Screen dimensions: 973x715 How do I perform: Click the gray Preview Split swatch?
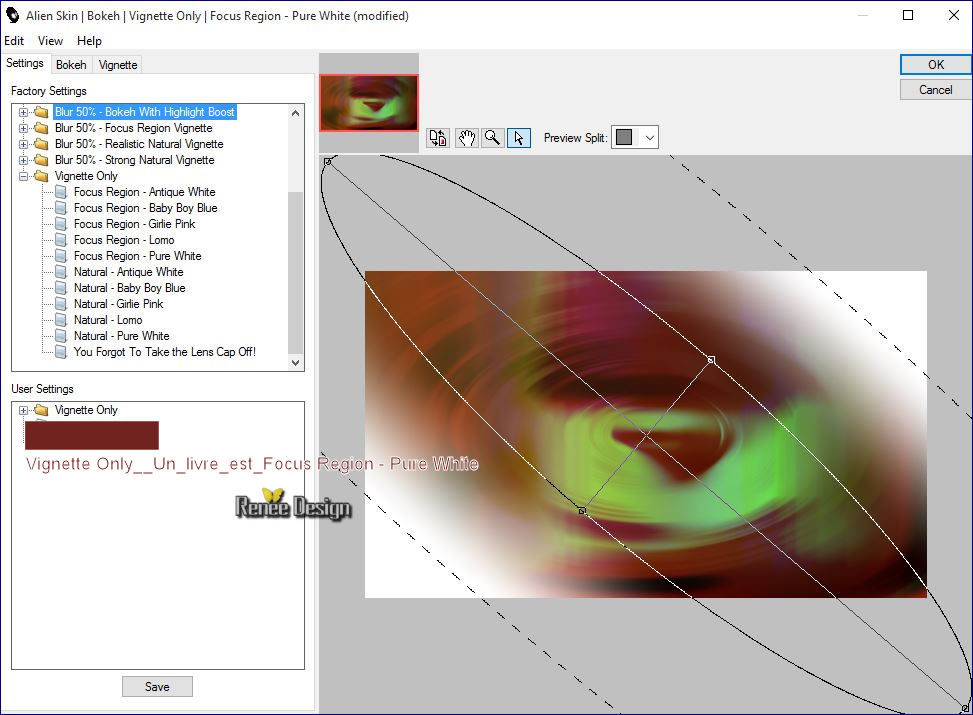pyautogui.click(x=624, y=137)
